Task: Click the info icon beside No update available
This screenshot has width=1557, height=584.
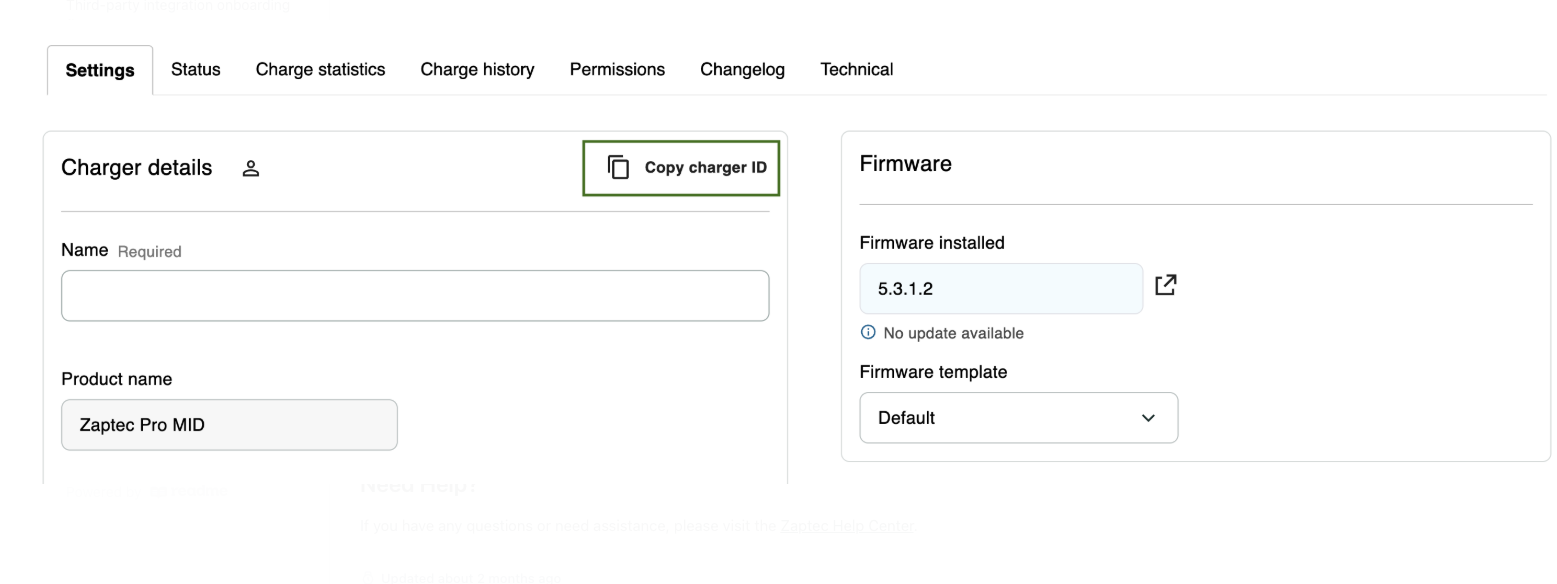Action: click(x=868, y=333)
